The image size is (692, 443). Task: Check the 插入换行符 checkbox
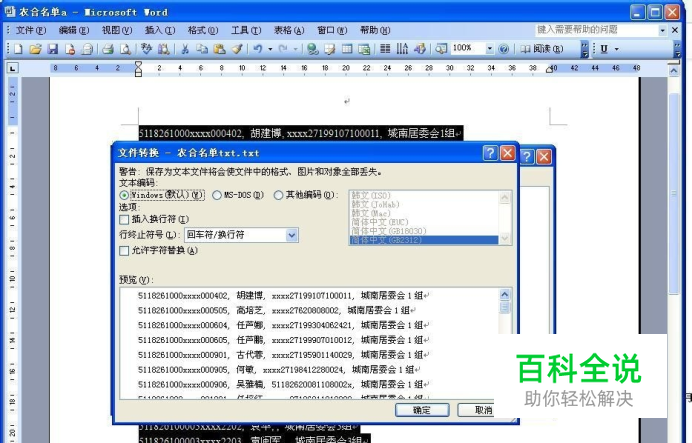point(124,219)
